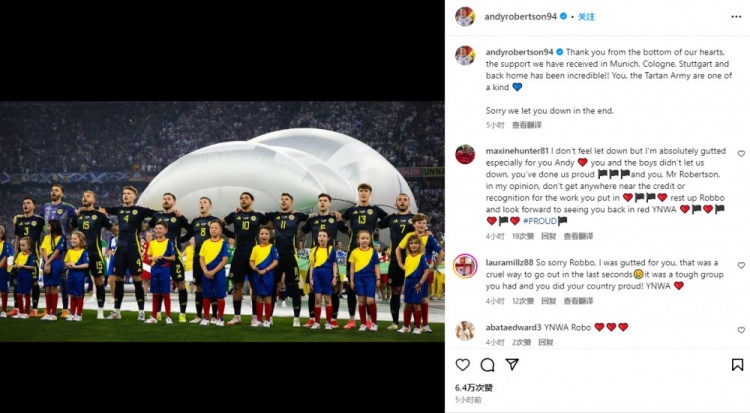Viewport: 750px width, 413px height.
Task: Click the verified badge next to andyrobertson94 header
Action: [563, 16]
